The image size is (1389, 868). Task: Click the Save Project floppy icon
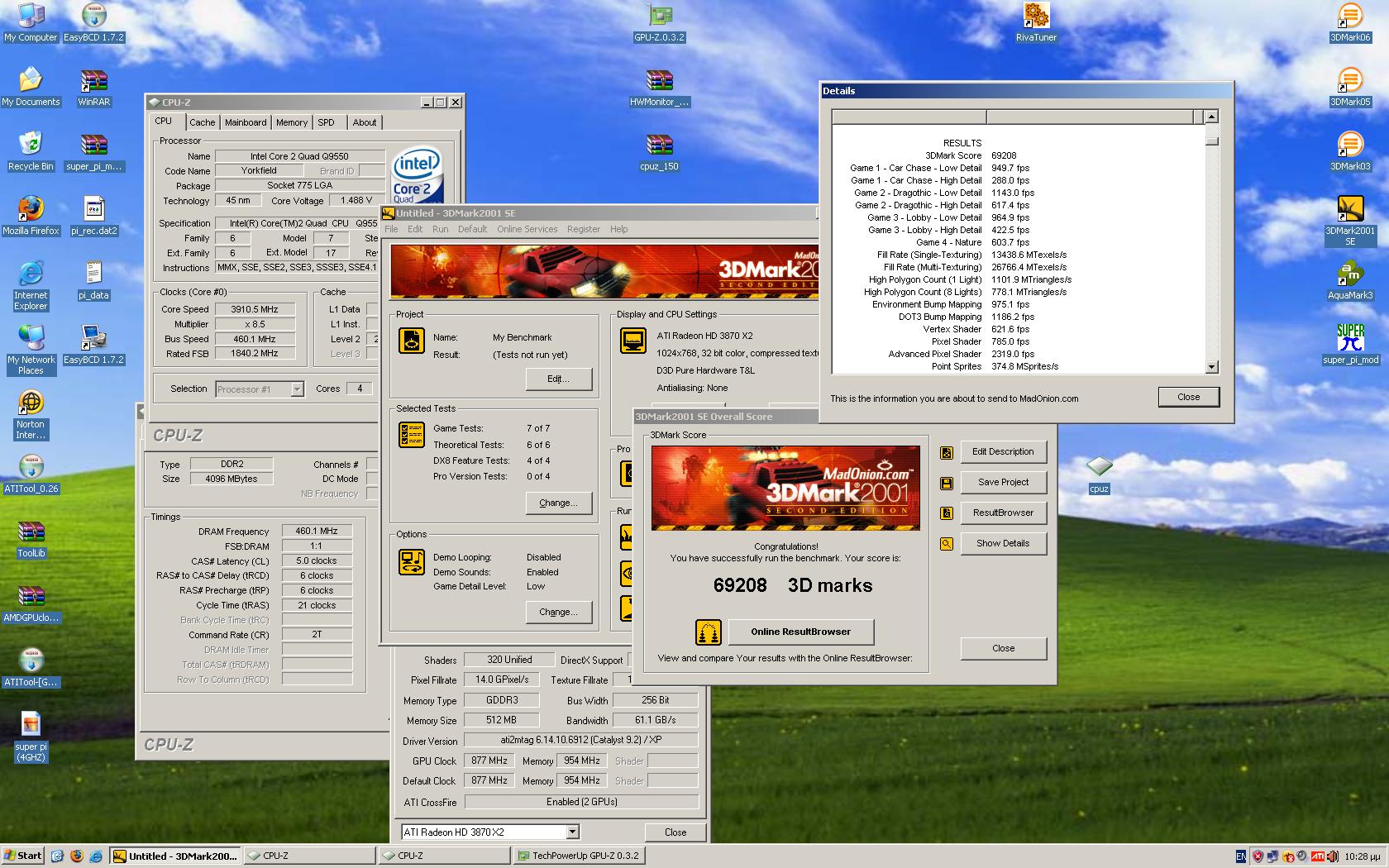coord(947,483)
